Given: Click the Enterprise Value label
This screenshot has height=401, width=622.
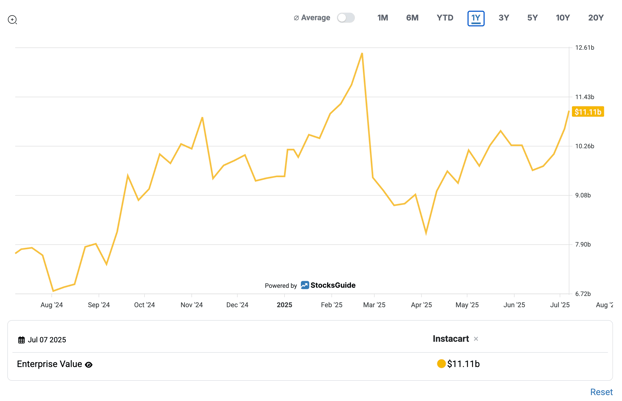Looking at the screenshot, I should tap(49, 364).
